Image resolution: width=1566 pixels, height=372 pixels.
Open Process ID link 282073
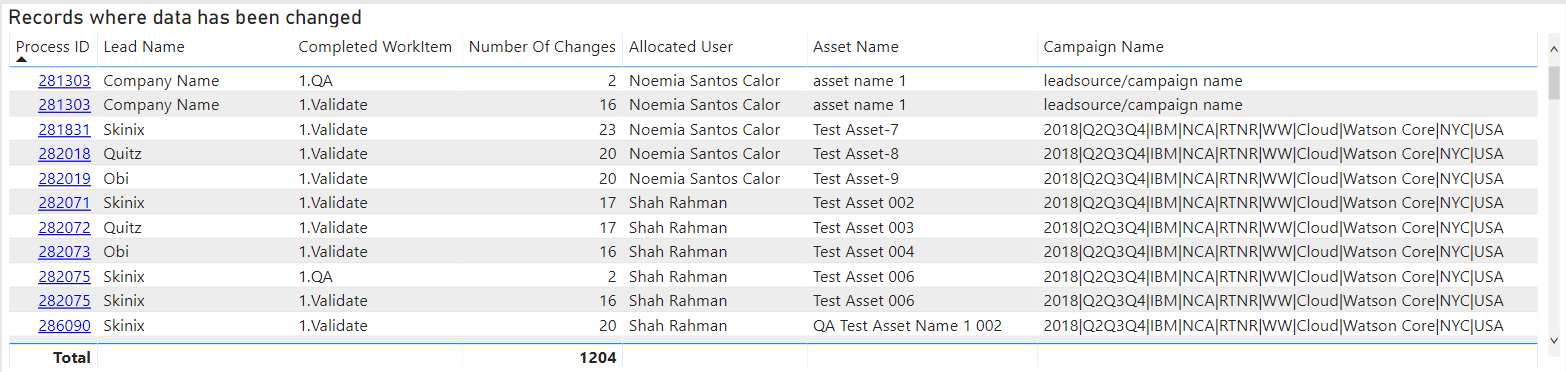pos(64,252)
